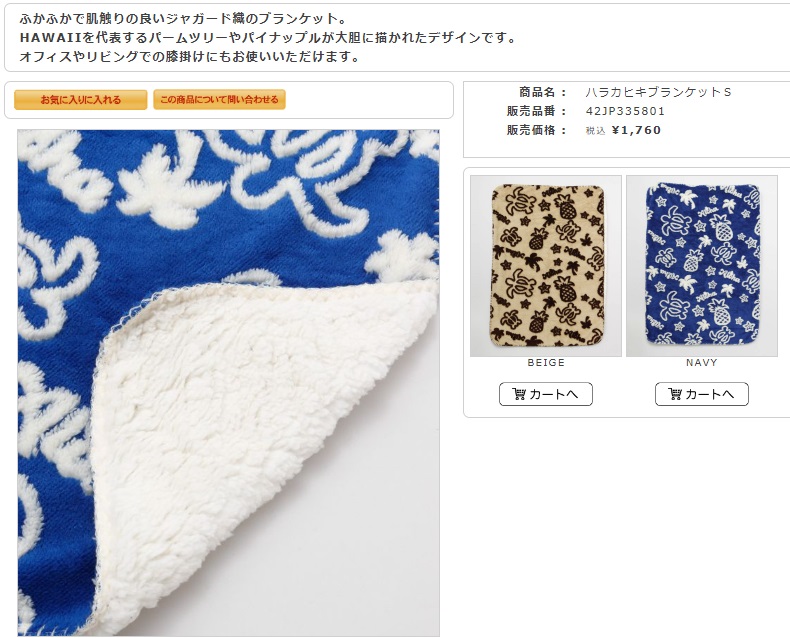Image resolution: width=790 pixels, height=638 pixels.
Task: Click the first description line about jacquard blanket
Action: [x=183, y=19]
